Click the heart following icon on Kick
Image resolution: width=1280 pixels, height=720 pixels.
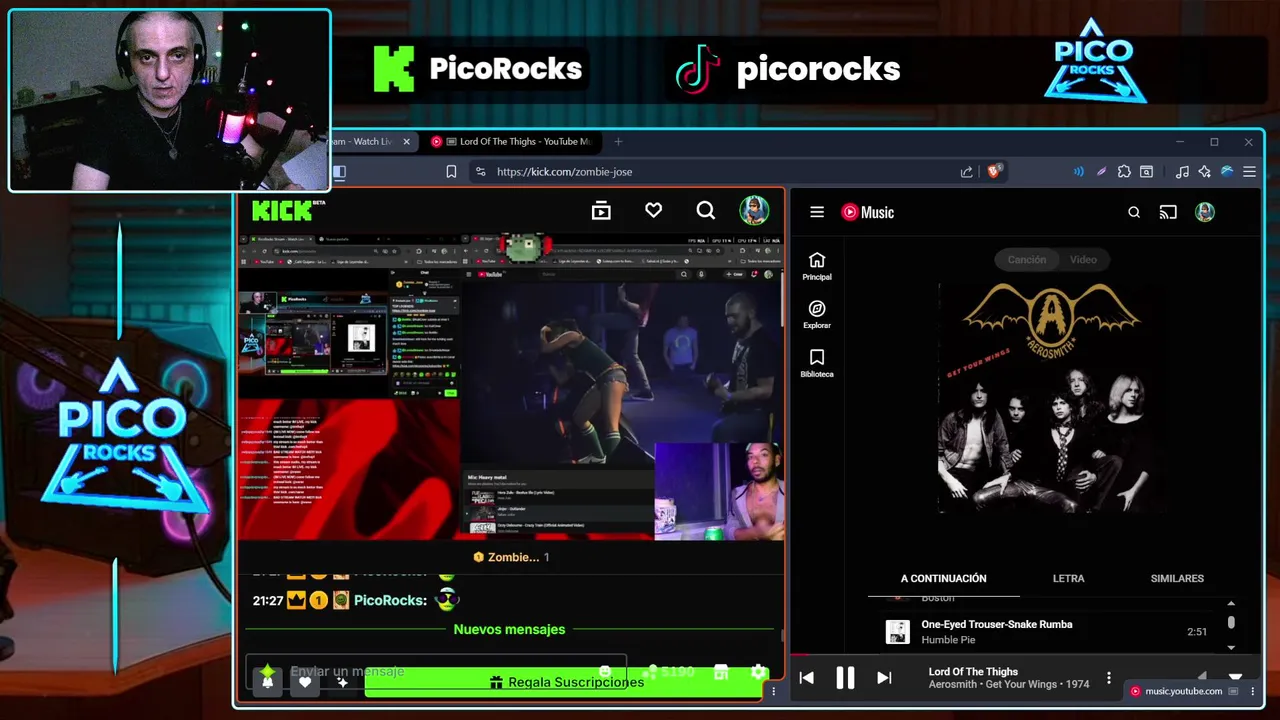click(653, 210)
